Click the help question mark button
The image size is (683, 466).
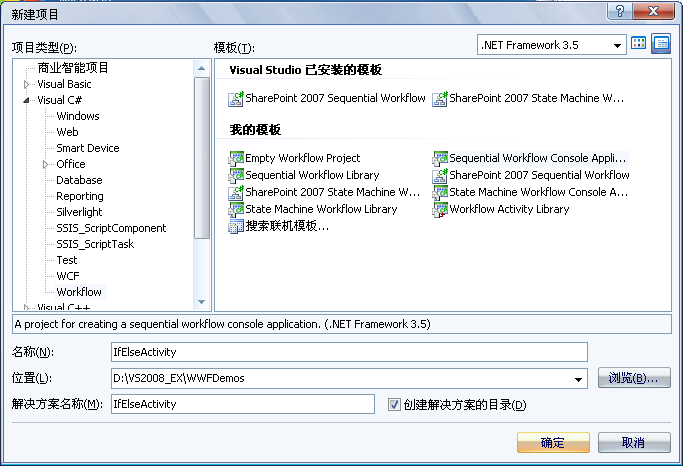point(619,10)
